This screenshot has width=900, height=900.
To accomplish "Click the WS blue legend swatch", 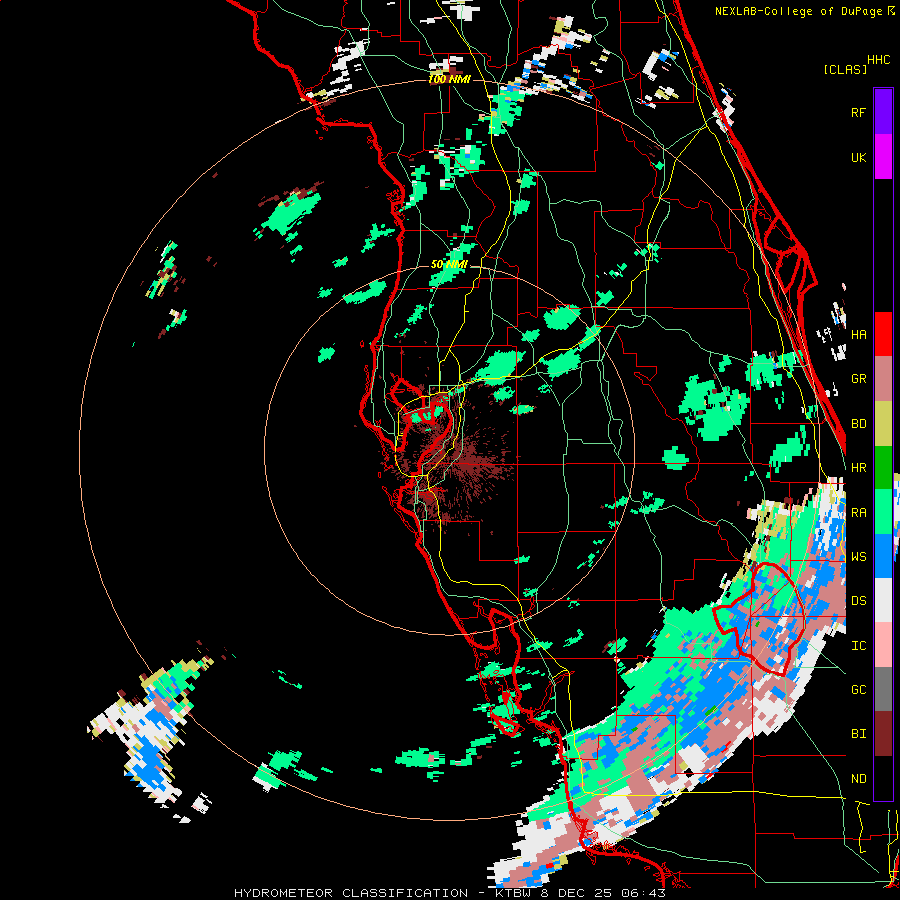I will pos(883,556).
